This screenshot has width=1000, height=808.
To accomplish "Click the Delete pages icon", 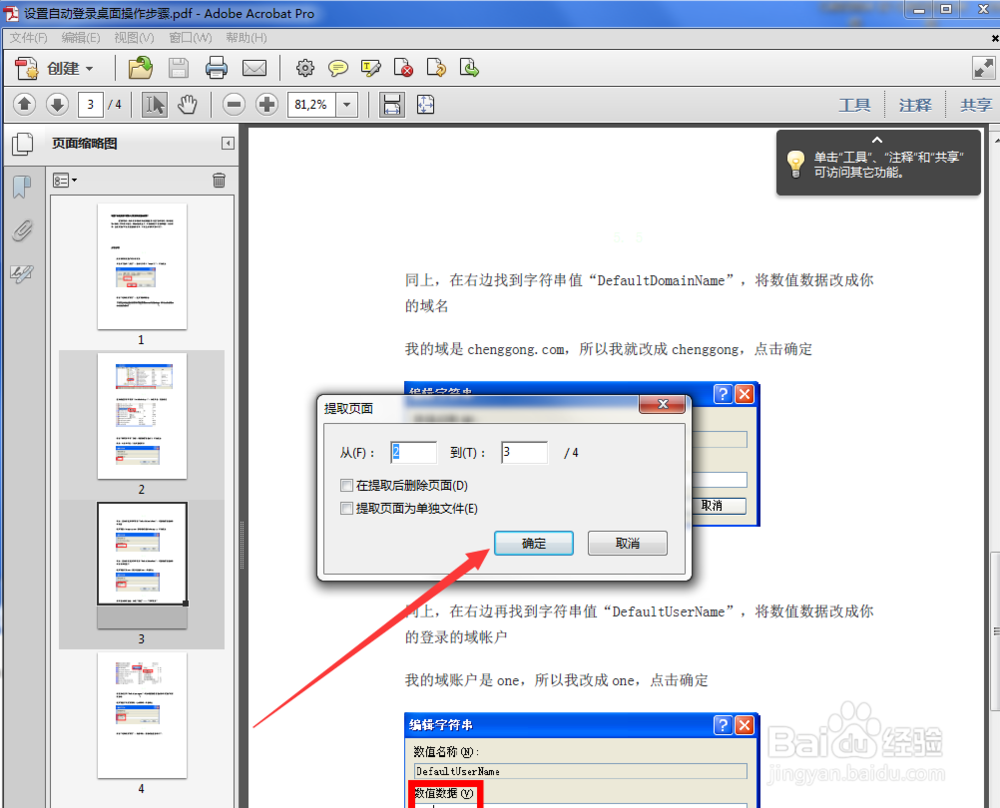I will (403, 68).
